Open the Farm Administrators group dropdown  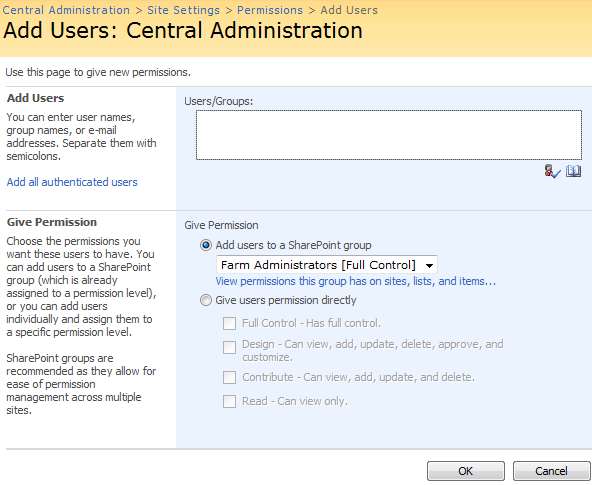(327, 265)
